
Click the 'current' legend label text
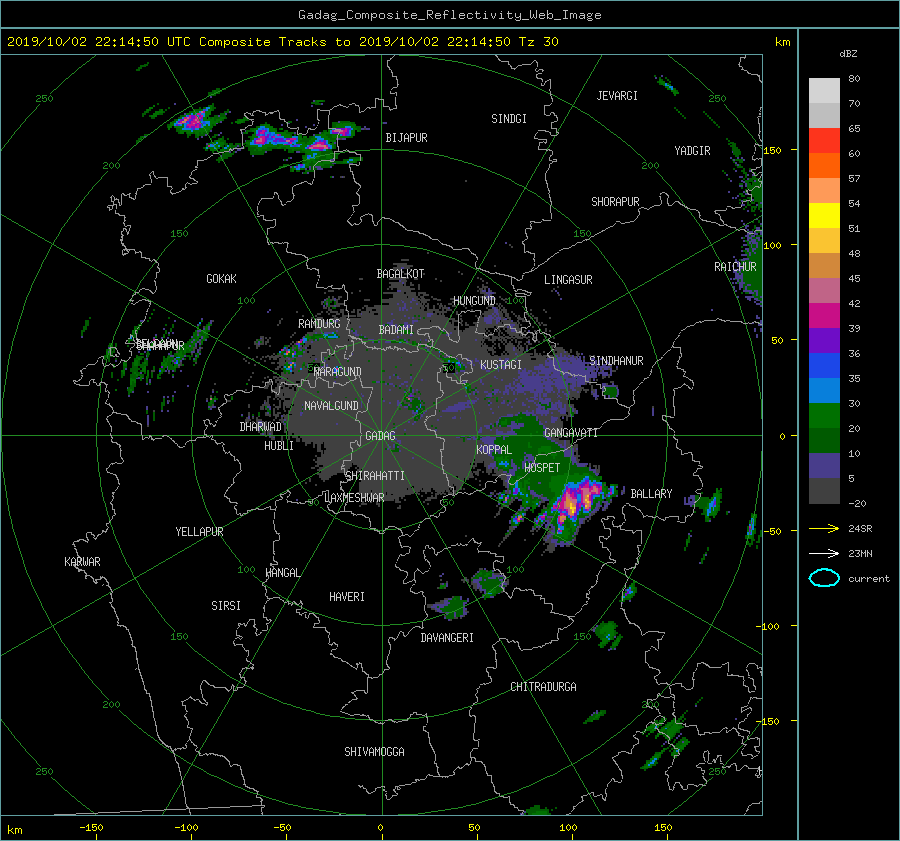coord(869,579)
